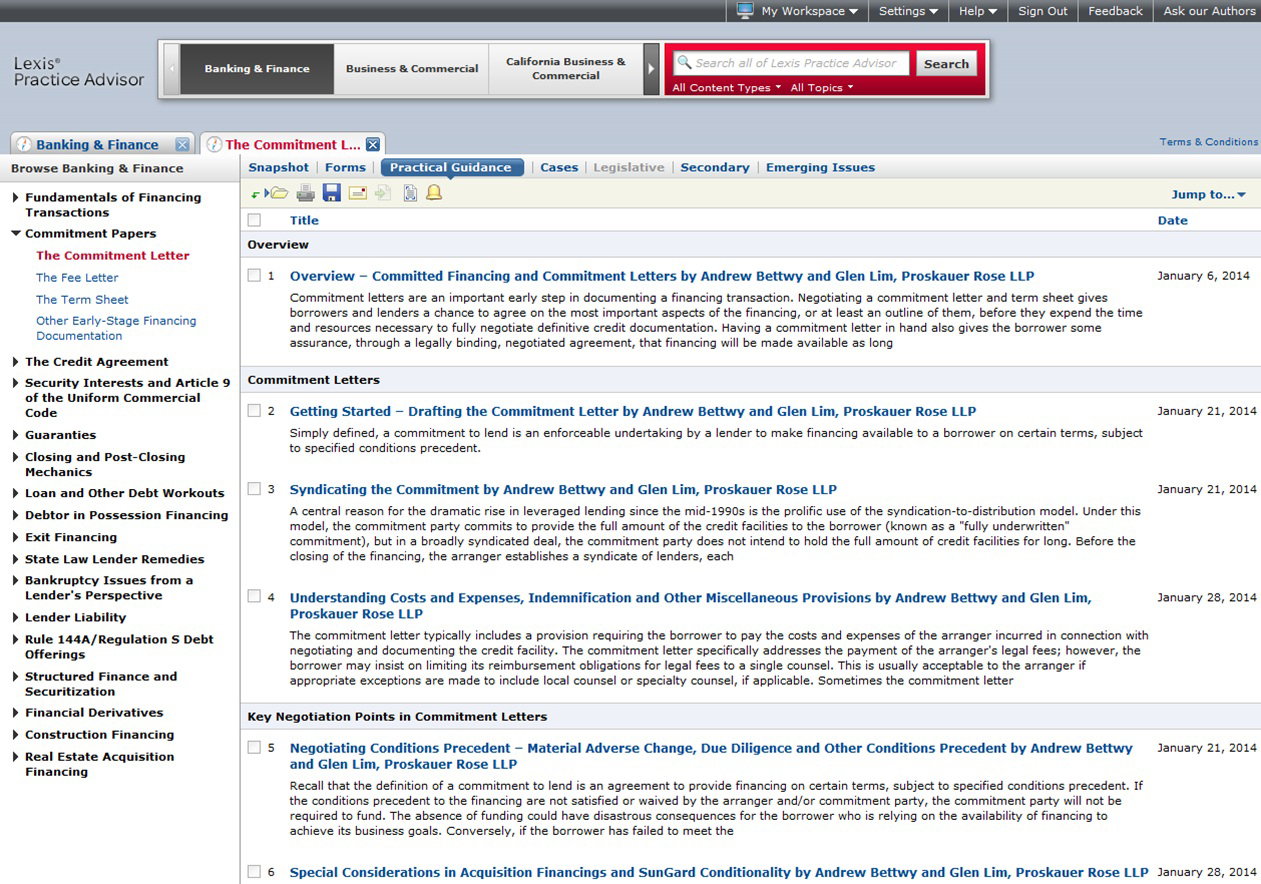The image size is (1261, 884).
Task: Open the Settings dropdown menu
Action: [908, 11]
